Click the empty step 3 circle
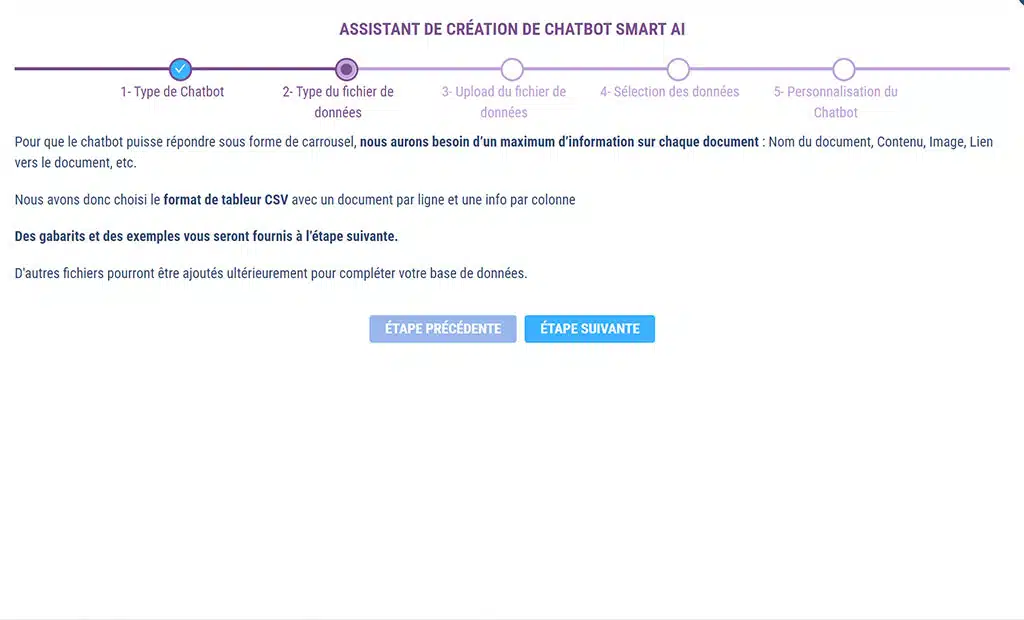Viewport: 1024px width, 620px height. (512, 69)
